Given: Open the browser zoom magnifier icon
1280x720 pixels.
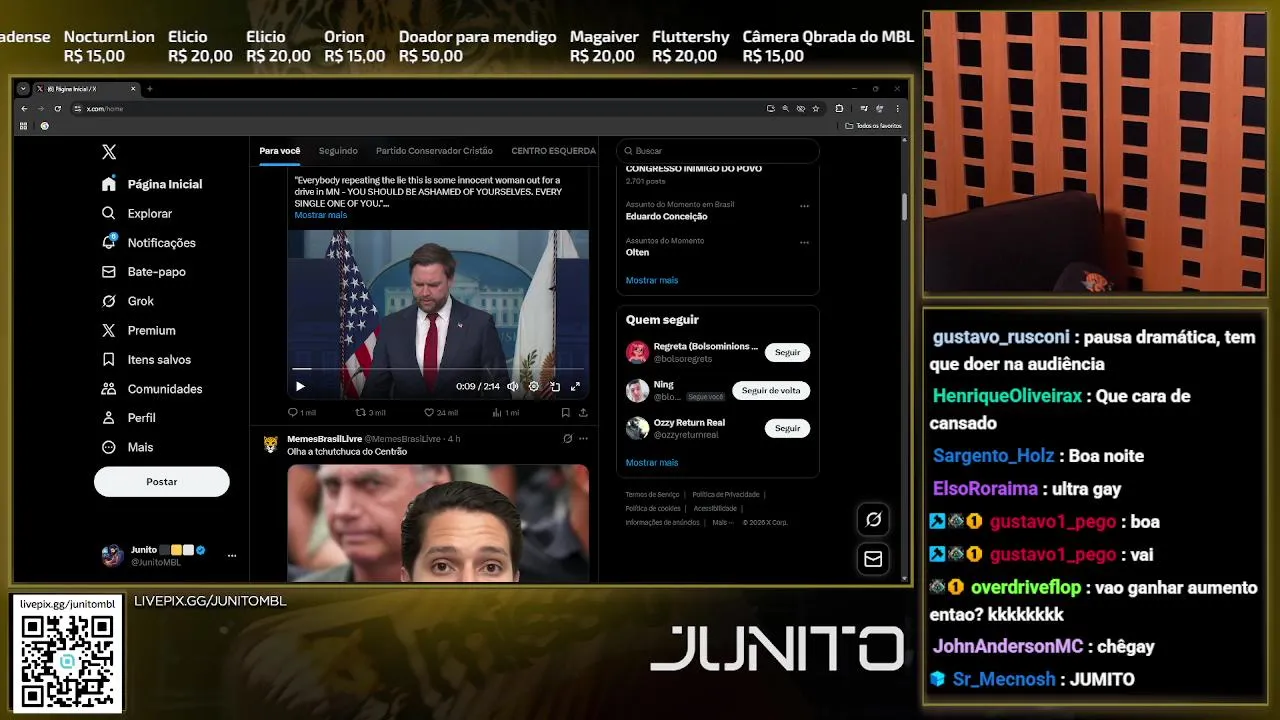Looking at the screenshot, I should tap(786, 108).
